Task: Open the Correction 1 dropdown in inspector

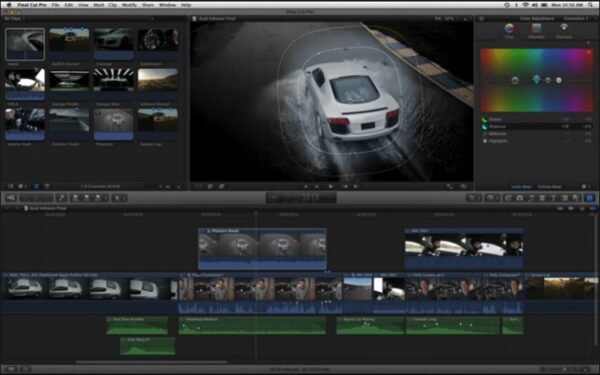Action: (x=576, y=18)
